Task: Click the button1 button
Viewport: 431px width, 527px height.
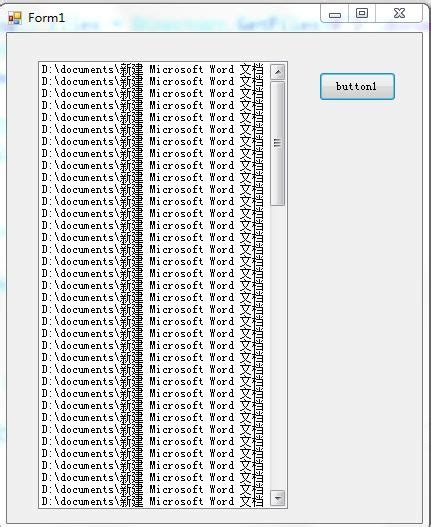Action: click(x=357, y=87)
